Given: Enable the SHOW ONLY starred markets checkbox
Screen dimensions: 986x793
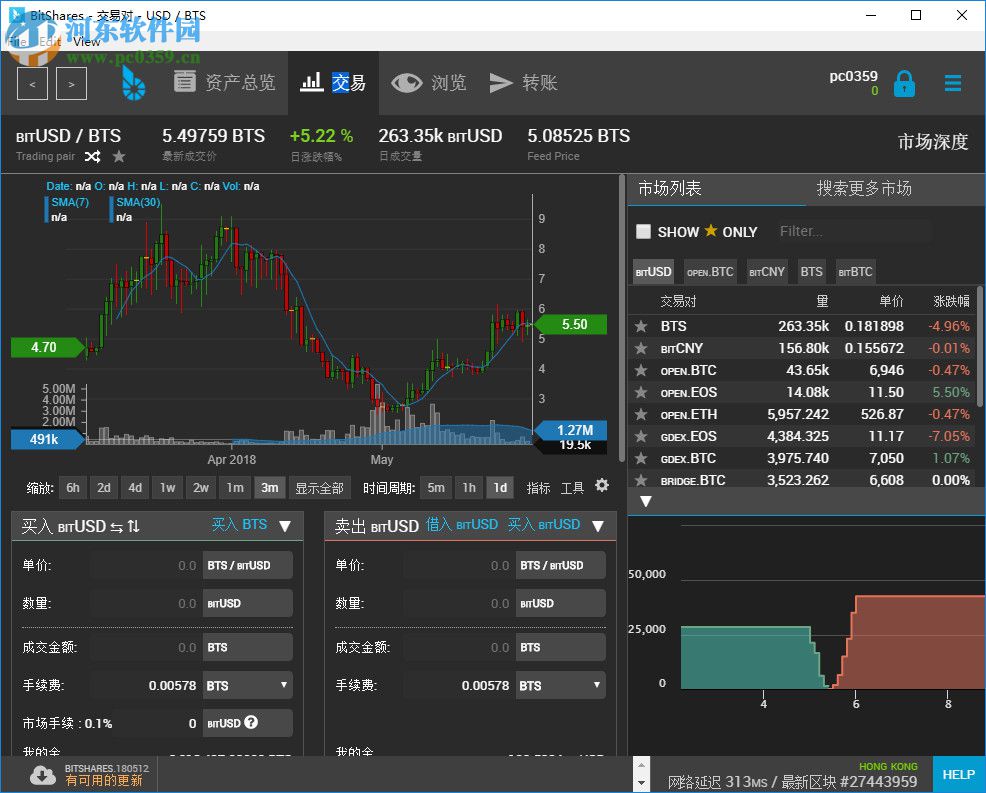Looking at the screenshot, I should (x=644, y=231).
